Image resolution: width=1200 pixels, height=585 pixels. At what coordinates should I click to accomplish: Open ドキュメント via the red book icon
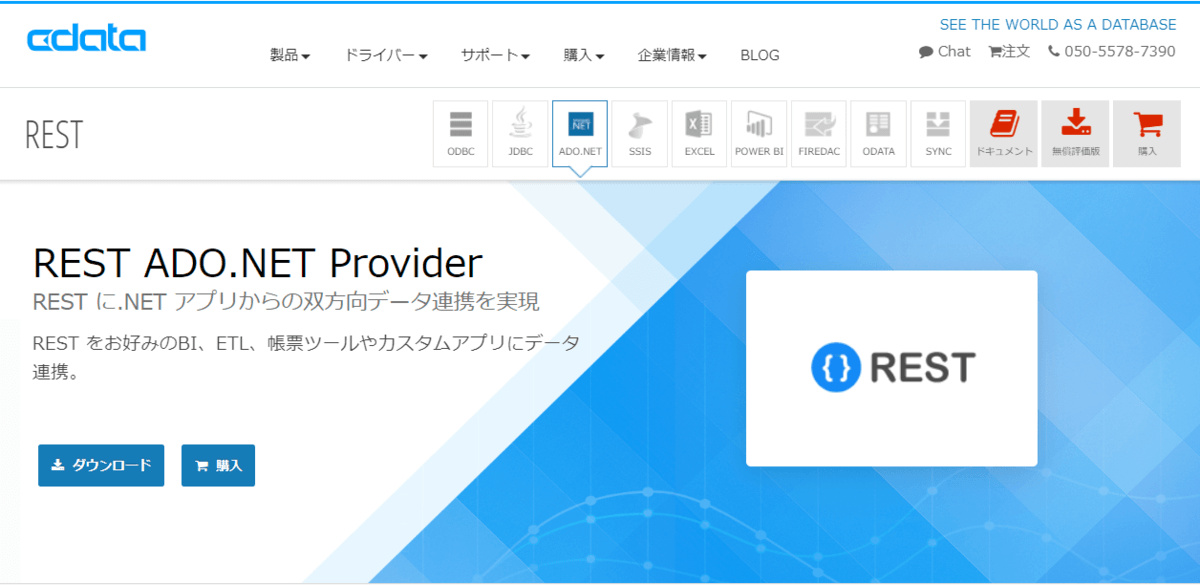(x=1003, y=134)
